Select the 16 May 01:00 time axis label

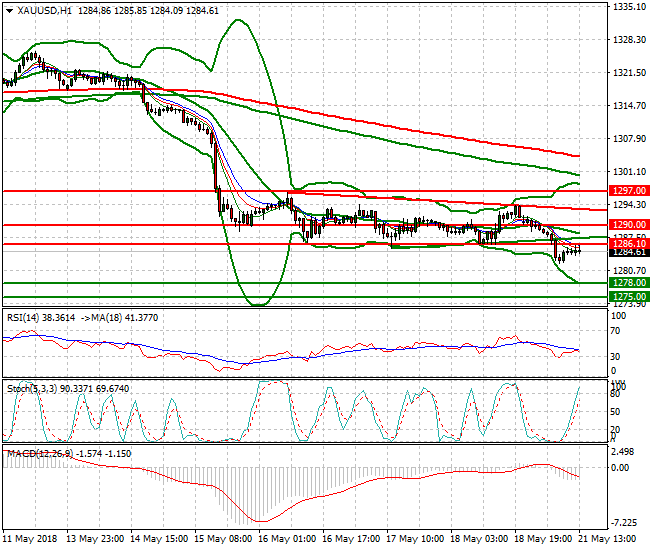point(287,539)
